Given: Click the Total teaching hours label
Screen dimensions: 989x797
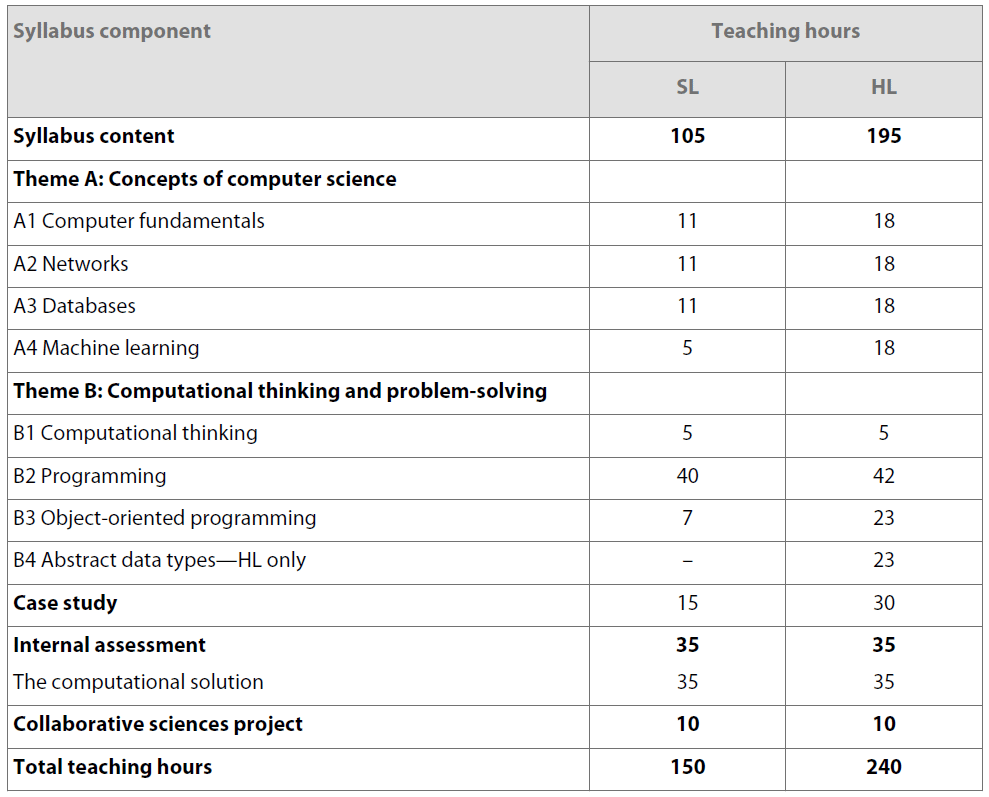Looking at the screenshot, I should point(113,767).
